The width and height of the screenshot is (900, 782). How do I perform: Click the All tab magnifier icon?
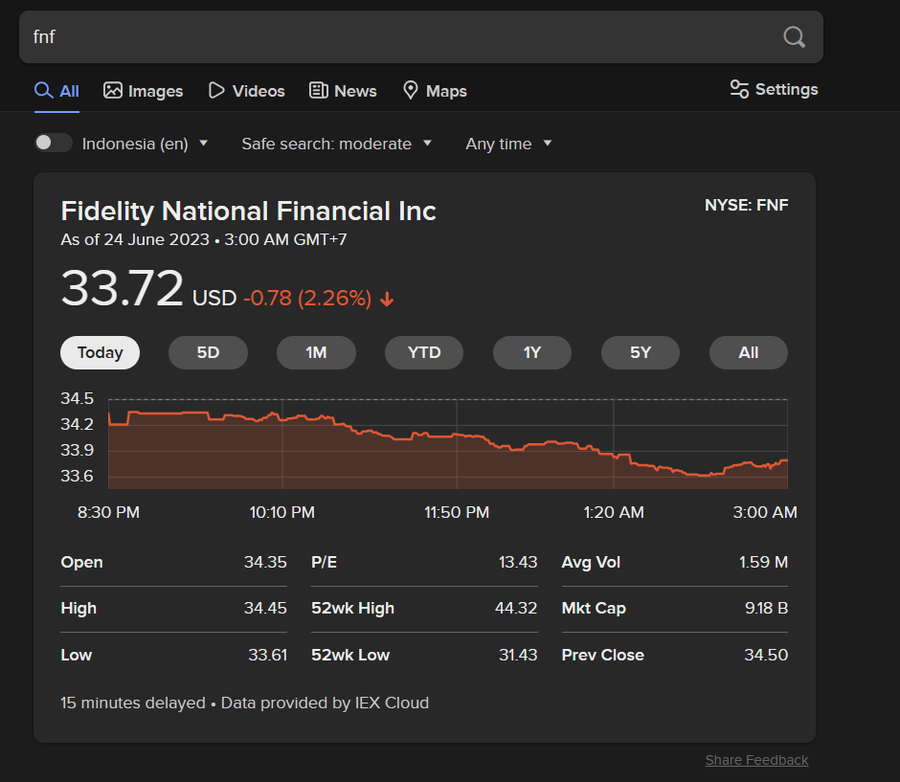pyautogui.click(x=43, y=91)
